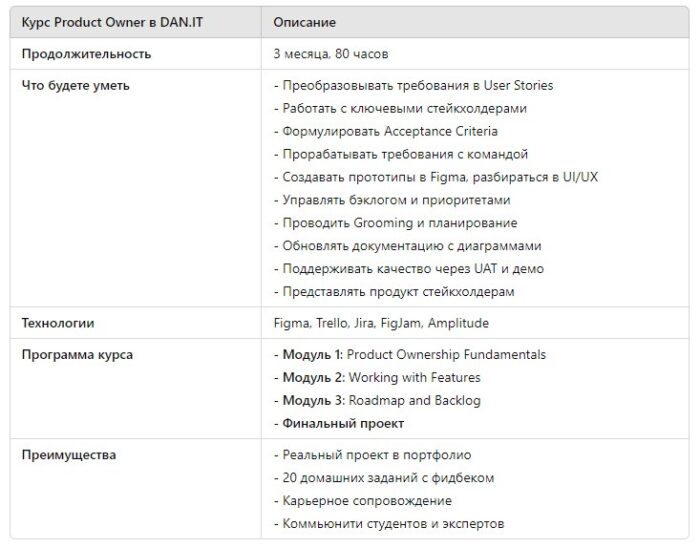The height and width of the screenshot is (548, 700).
Task: Select the 'Продолжительность' row label
Action: click(86, 54)
